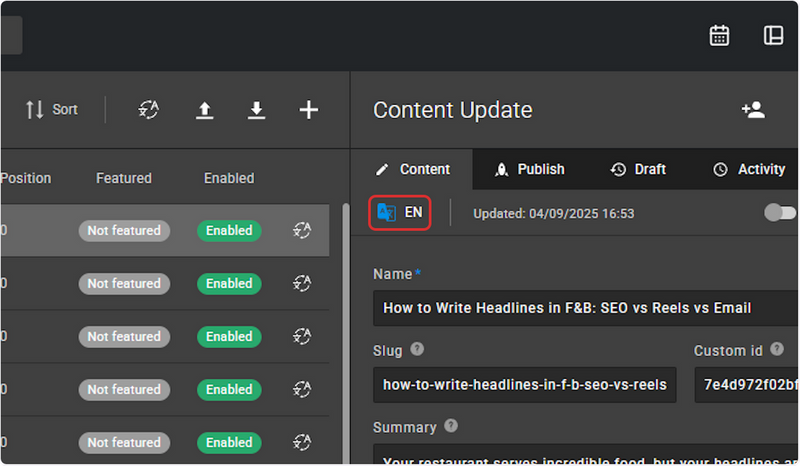Viewport: 800px width, 466px height.
Task: Toggle the side panel layout icon
Action: tap(773, 36)
